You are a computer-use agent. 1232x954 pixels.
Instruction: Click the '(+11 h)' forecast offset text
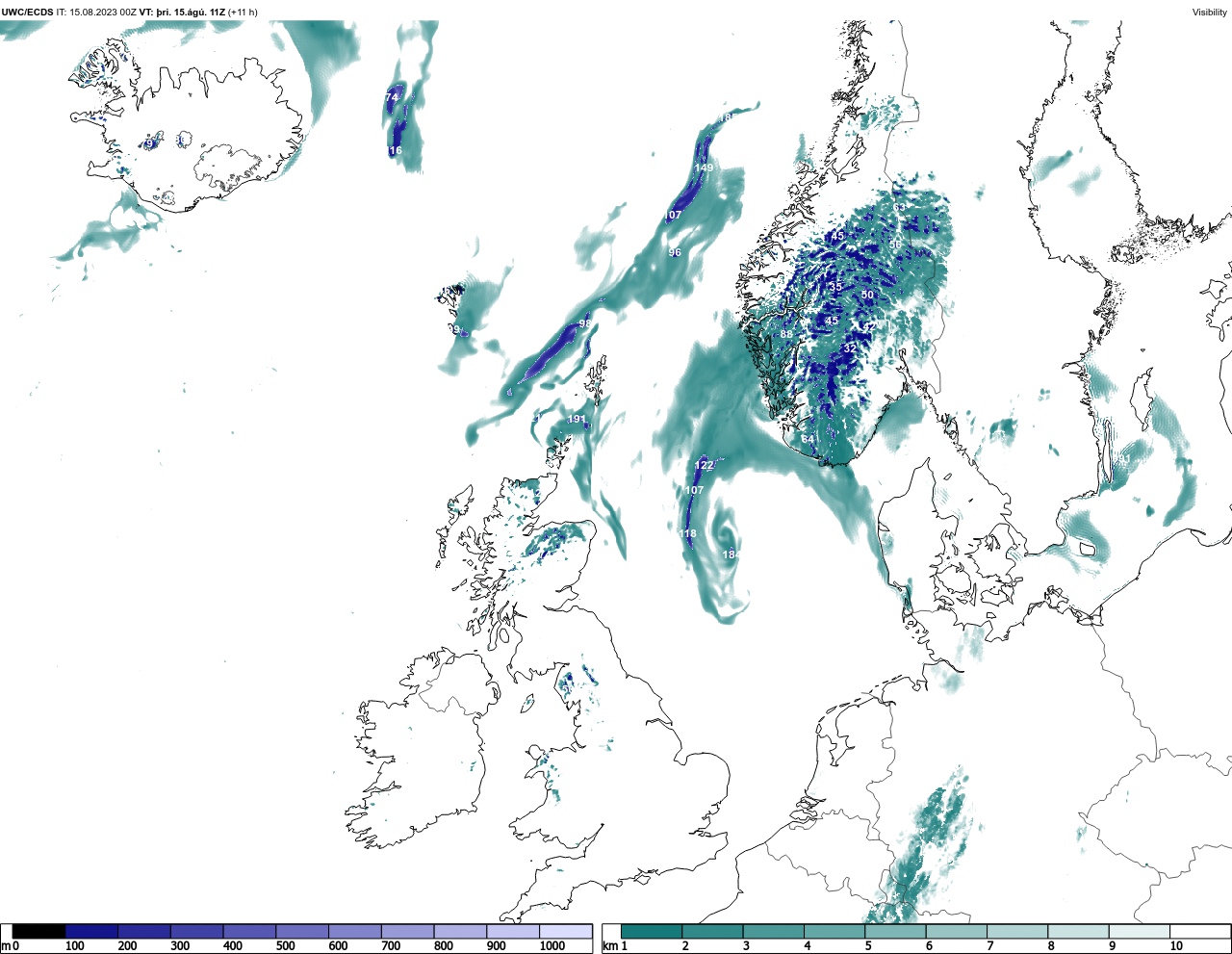coord(243,13)
